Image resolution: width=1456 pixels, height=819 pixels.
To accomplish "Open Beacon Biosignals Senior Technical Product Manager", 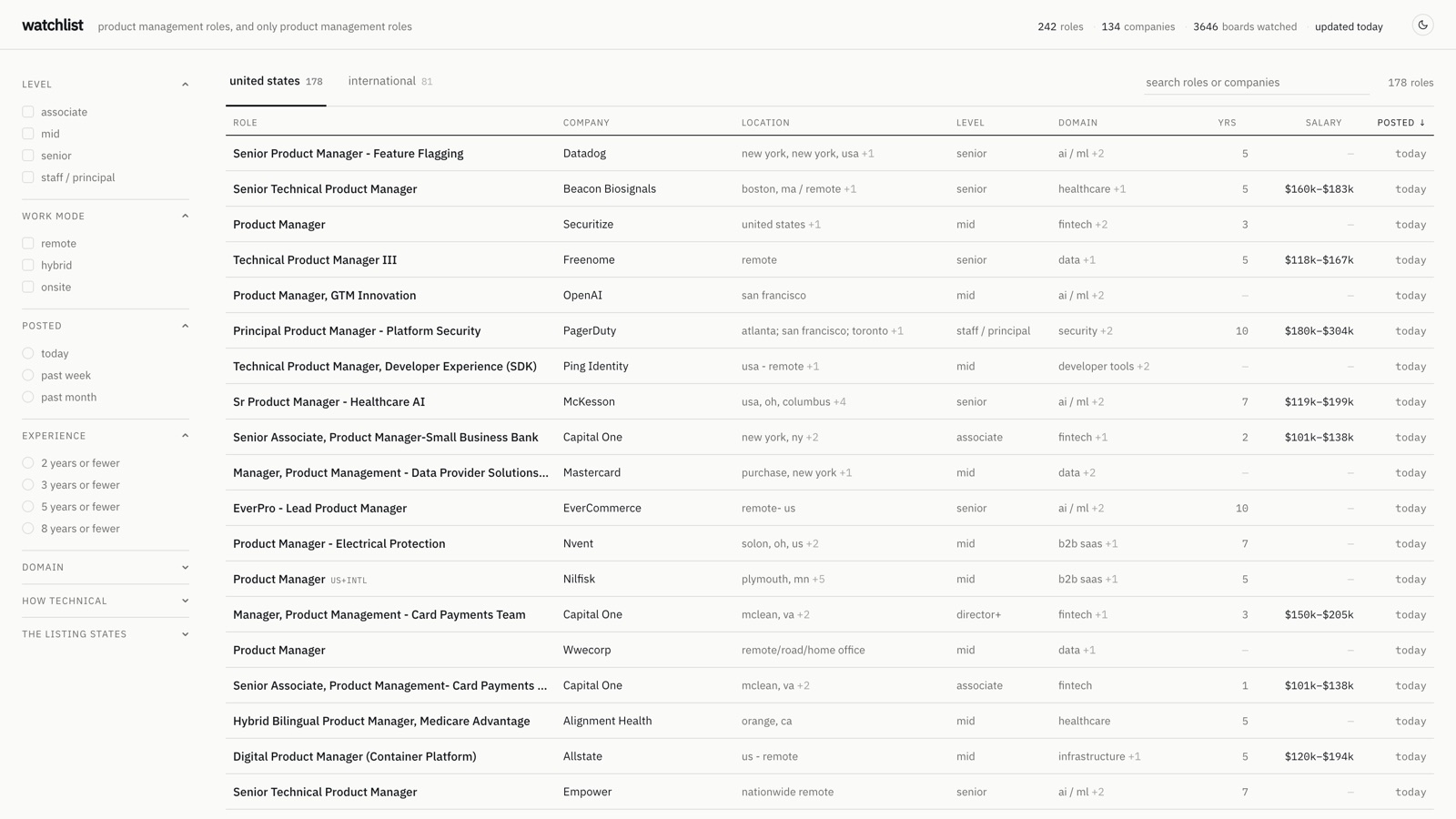I will [325, 189].
